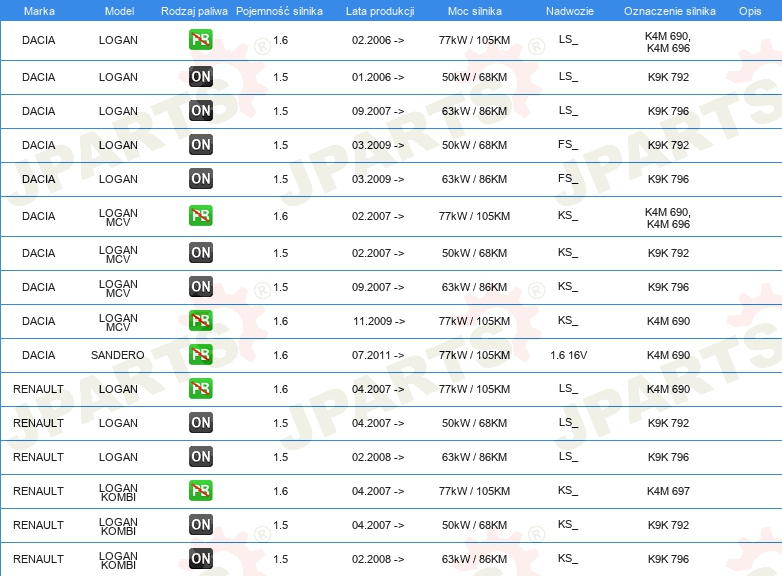Select the SANDERO model cell
This screenshot has width=782, height=576.
point(118,355)
